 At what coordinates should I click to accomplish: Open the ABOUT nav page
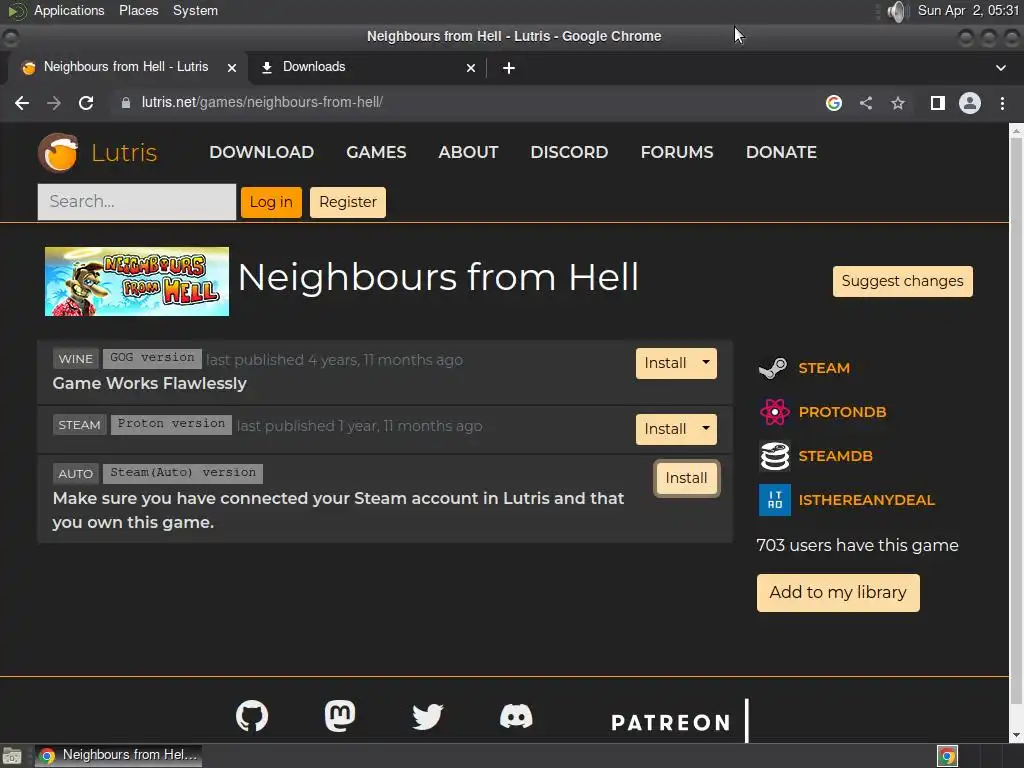(468, 152)
